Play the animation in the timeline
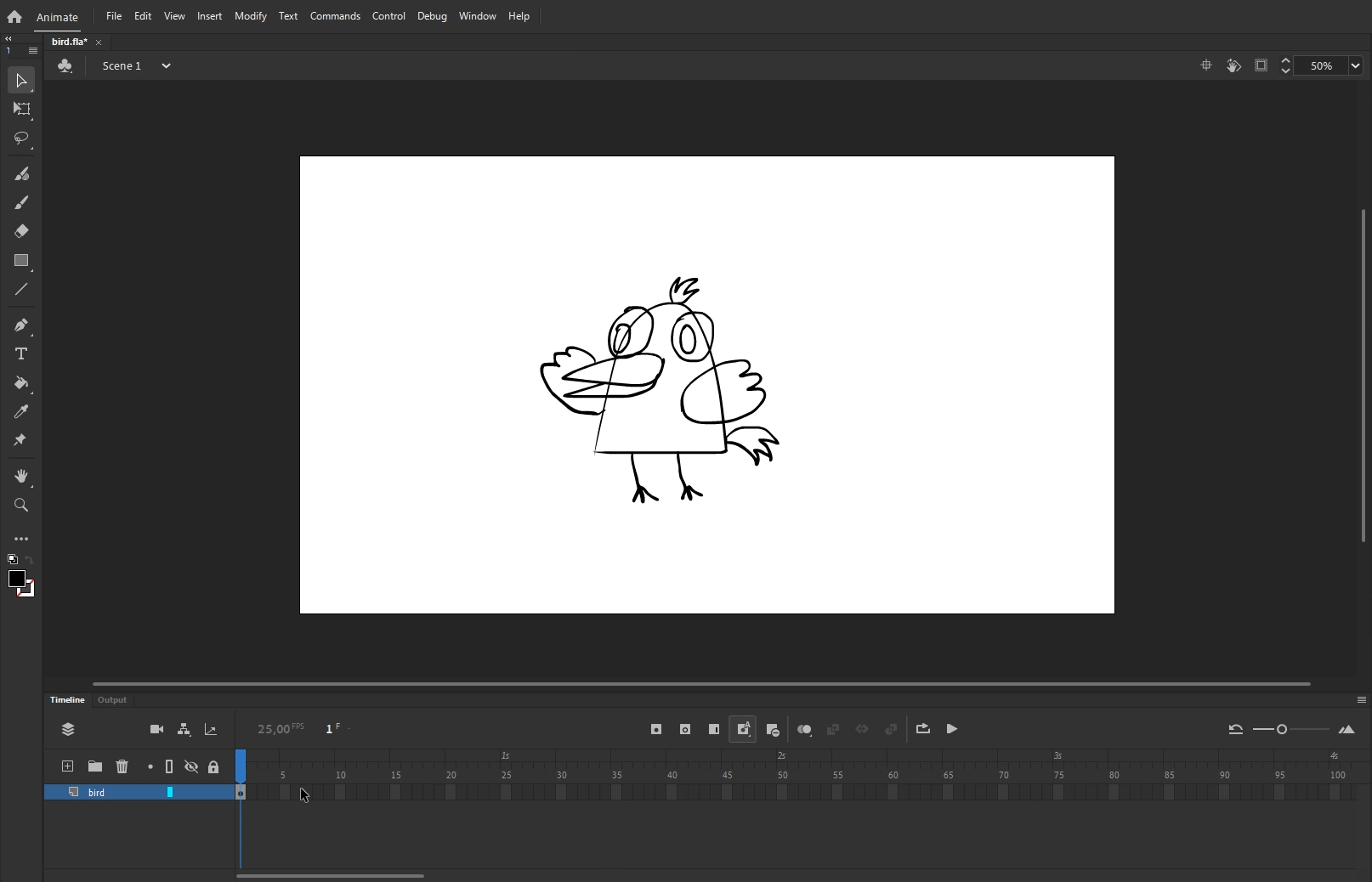The width and height of the screenshot is (1372, 882). click(x=952, y=729)
